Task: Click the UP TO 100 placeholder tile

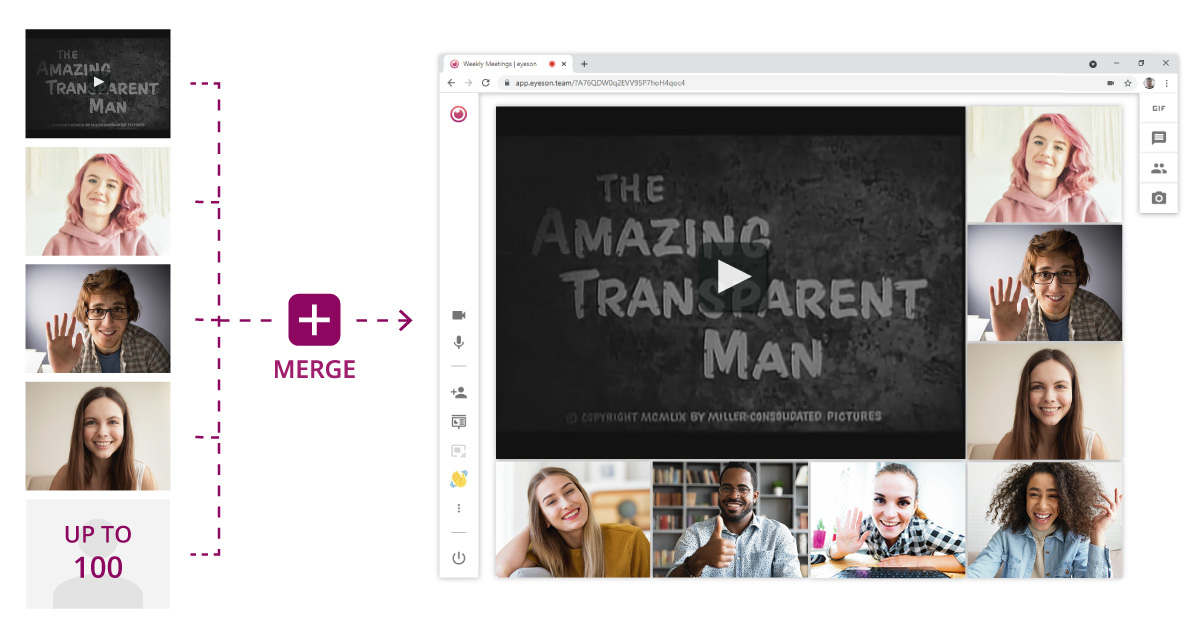Action: (x=98, y=553)
